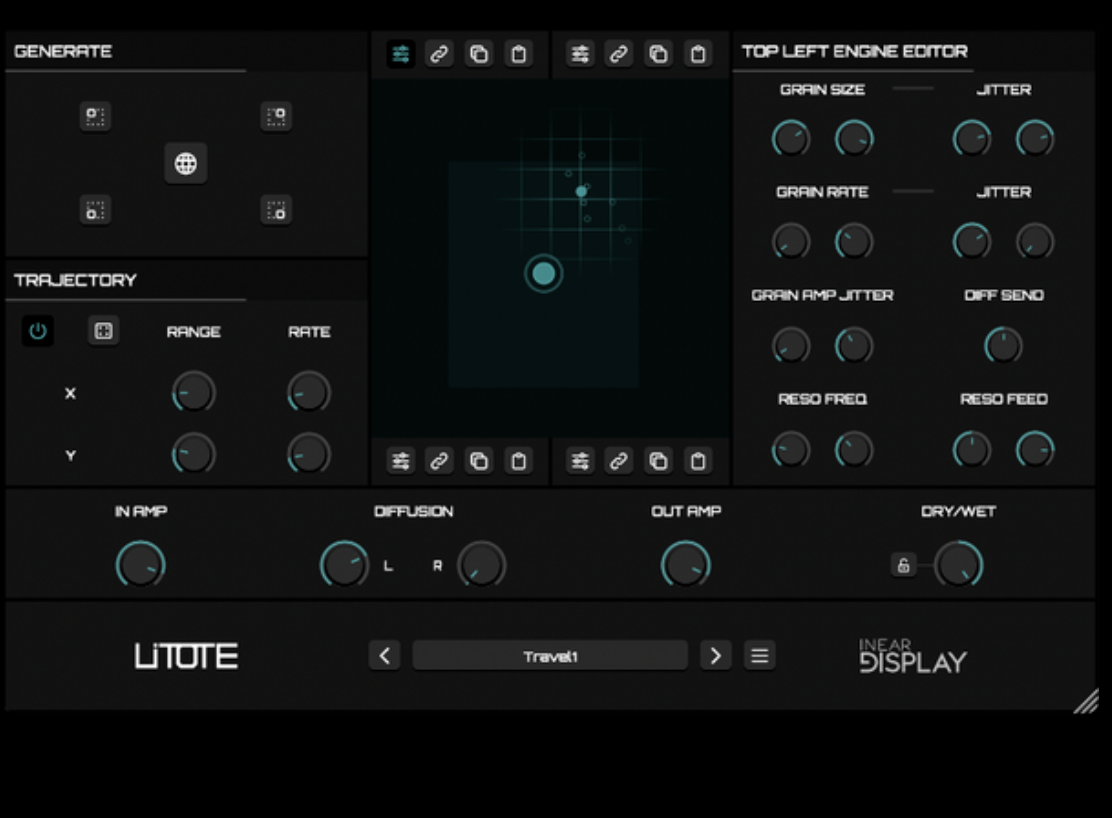
Task: Click the second Grain Amp Jitter knob
Action: (854, 346)
